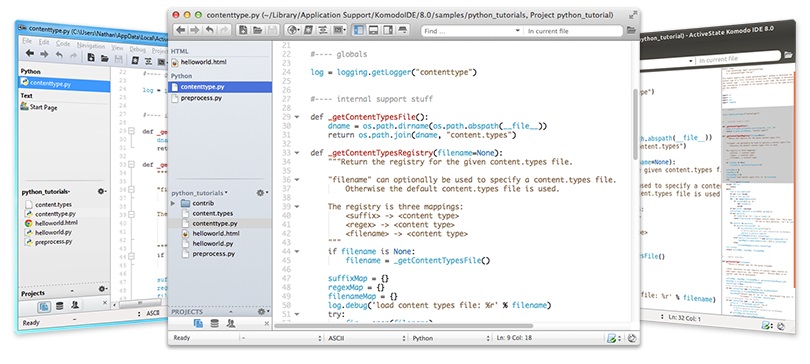810x364 pixels.
Task: Click the last icon in the globe's toolbar group
Action: point(339,30)
